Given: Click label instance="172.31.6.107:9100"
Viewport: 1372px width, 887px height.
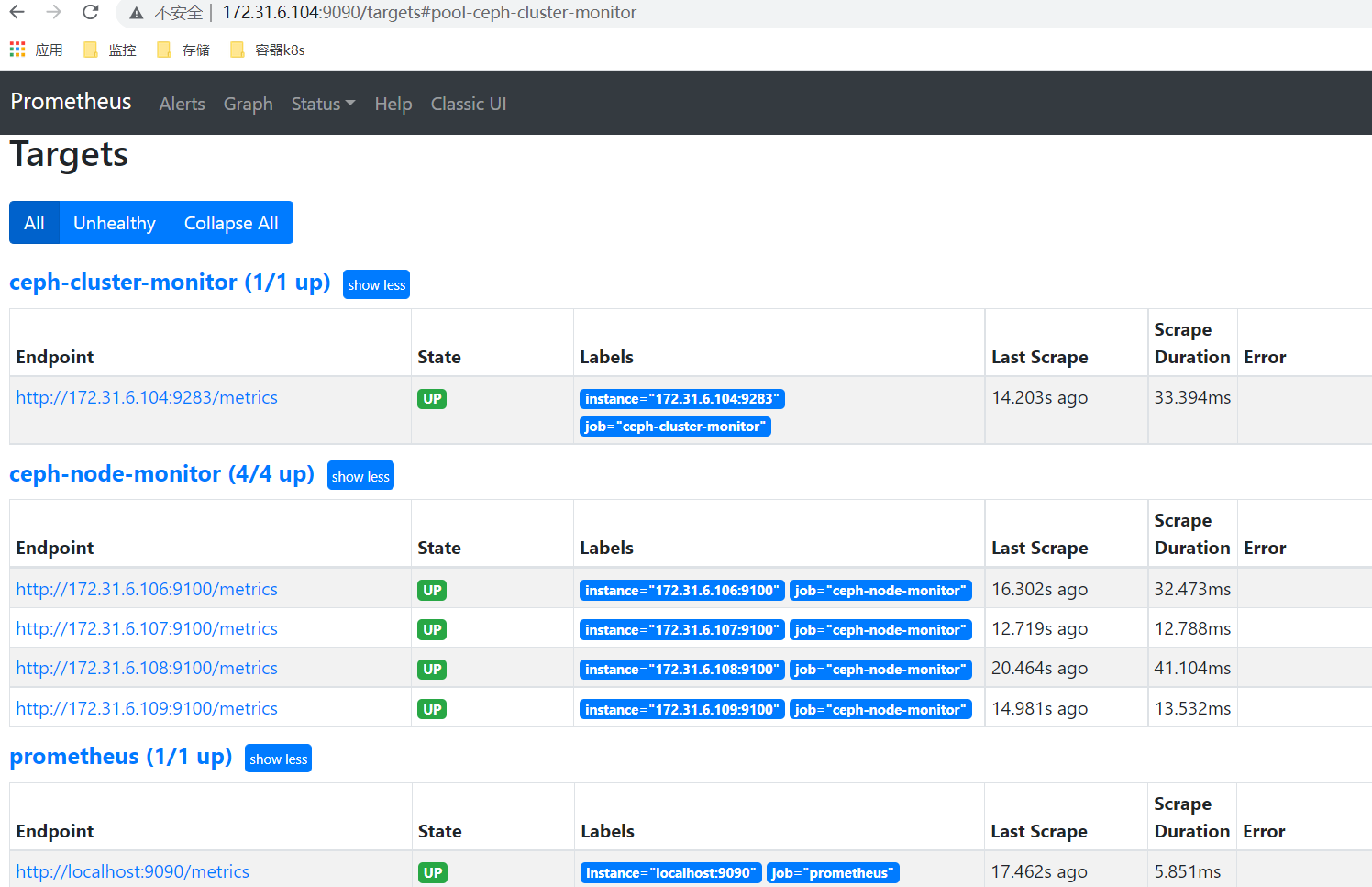Looking at the screenshot, I should (682, 630).
